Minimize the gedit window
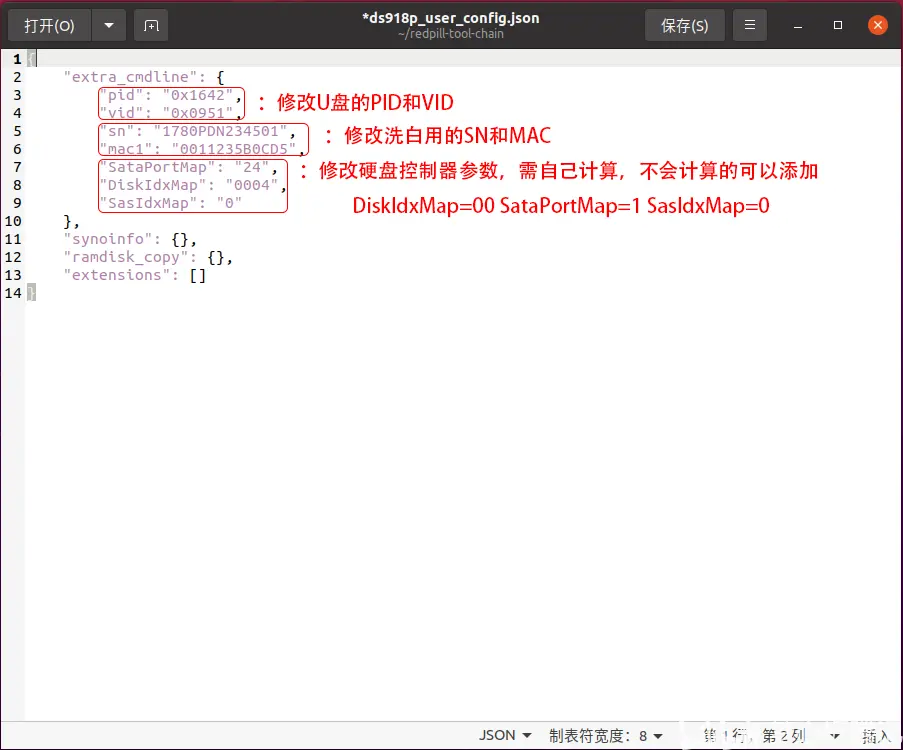The height and width of the screenshot is (750, 903). click(796, 24)
